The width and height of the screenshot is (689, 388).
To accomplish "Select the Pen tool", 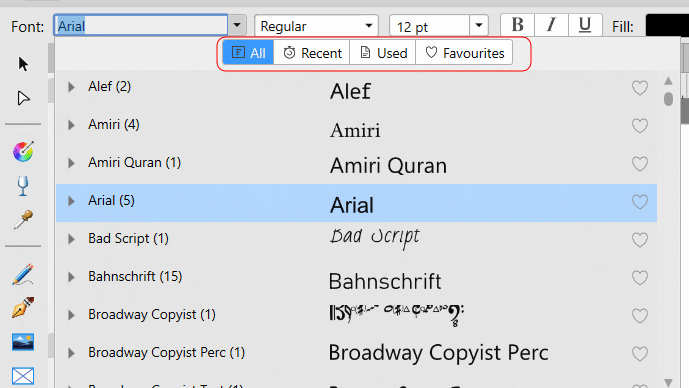I will point(23,307).
